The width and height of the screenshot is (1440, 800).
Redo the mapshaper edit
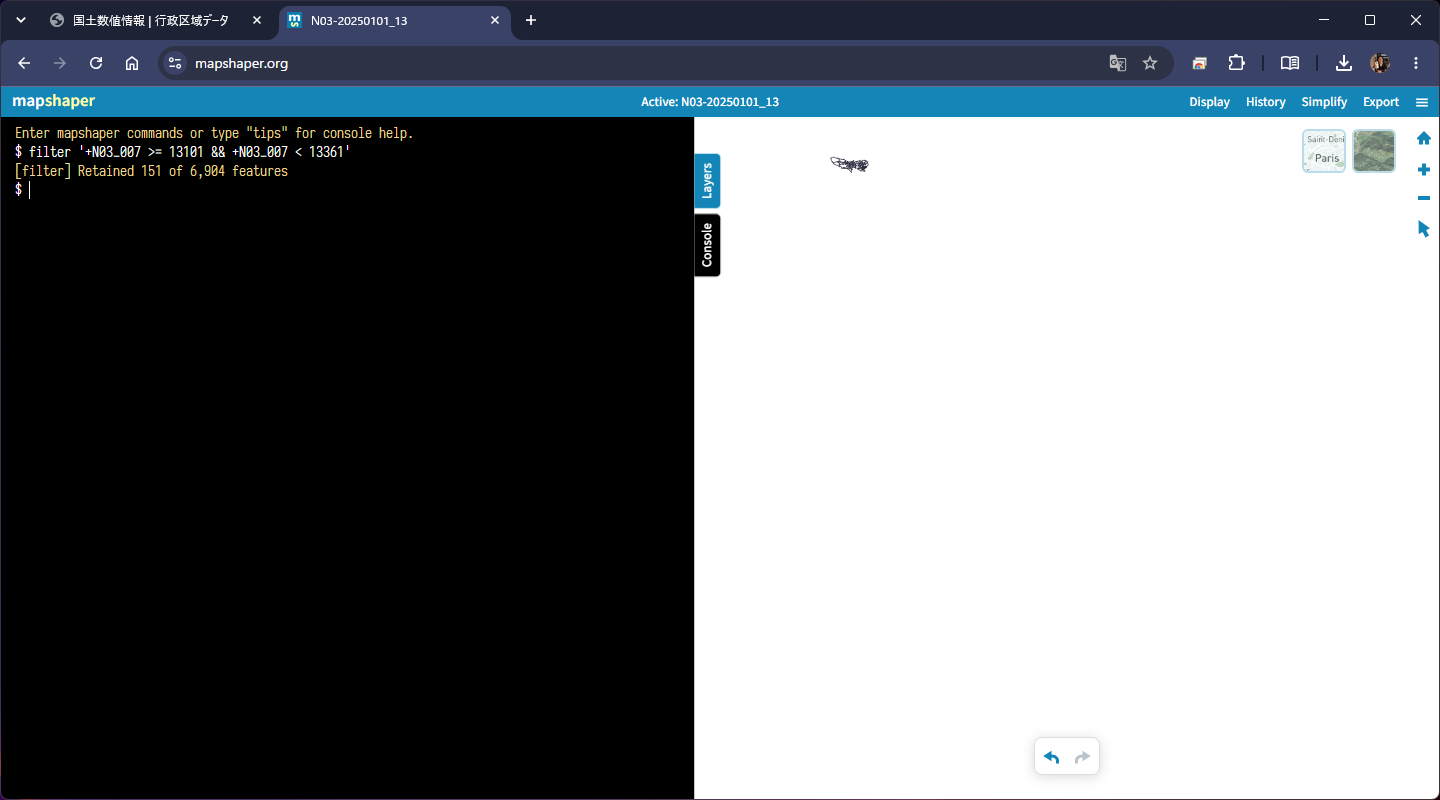(1082, 757)
